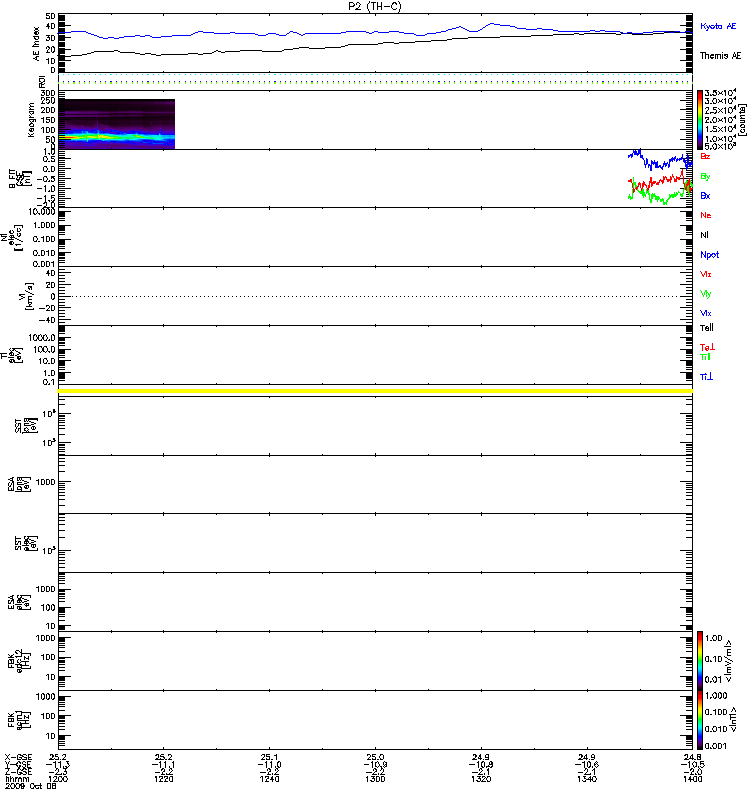Click the red Bz legend label
750x800 pixels.
(x=705, y=156)
